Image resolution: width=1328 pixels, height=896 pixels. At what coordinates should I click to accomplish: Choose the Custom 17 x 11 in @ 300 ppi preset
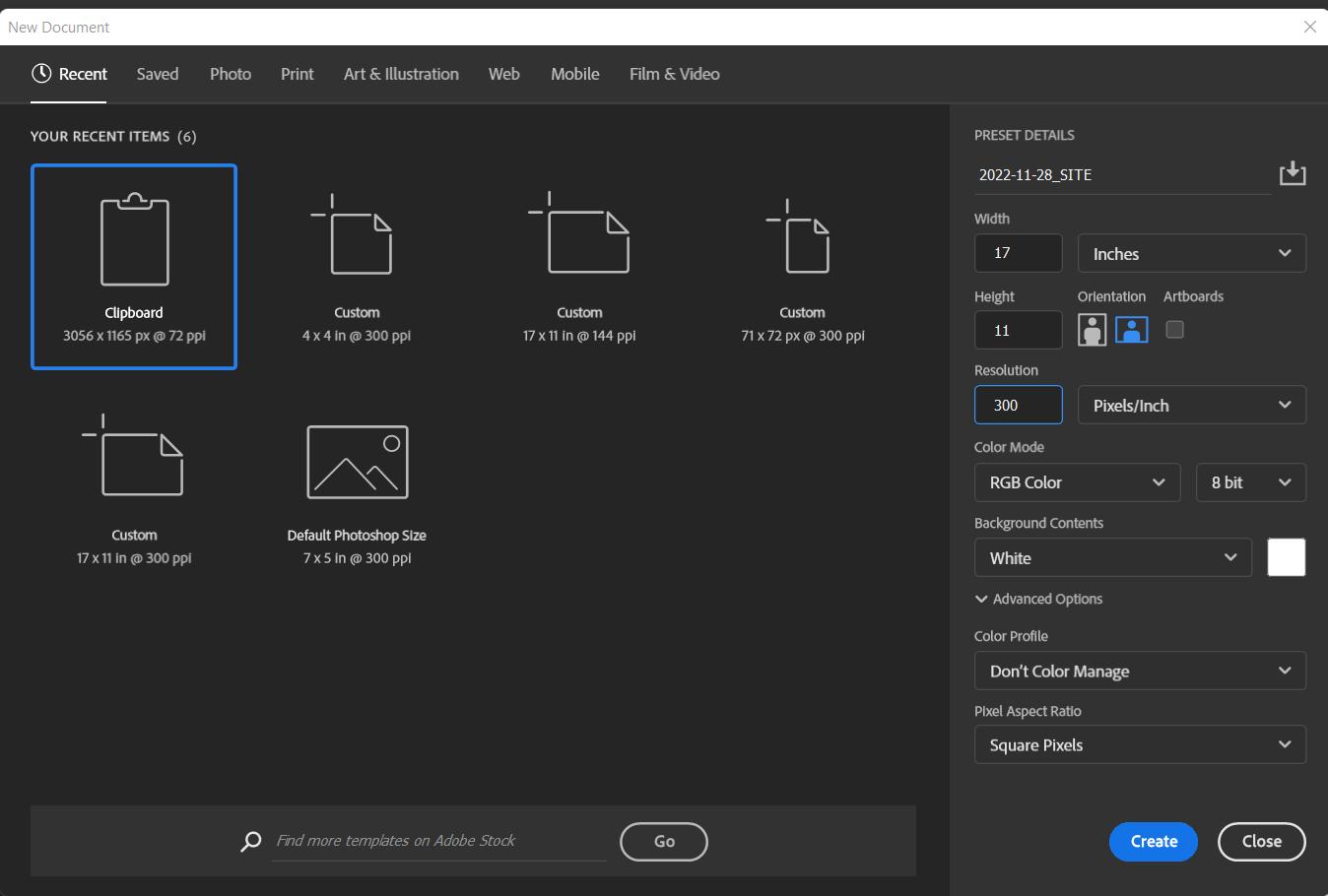(x=134, y=489)
